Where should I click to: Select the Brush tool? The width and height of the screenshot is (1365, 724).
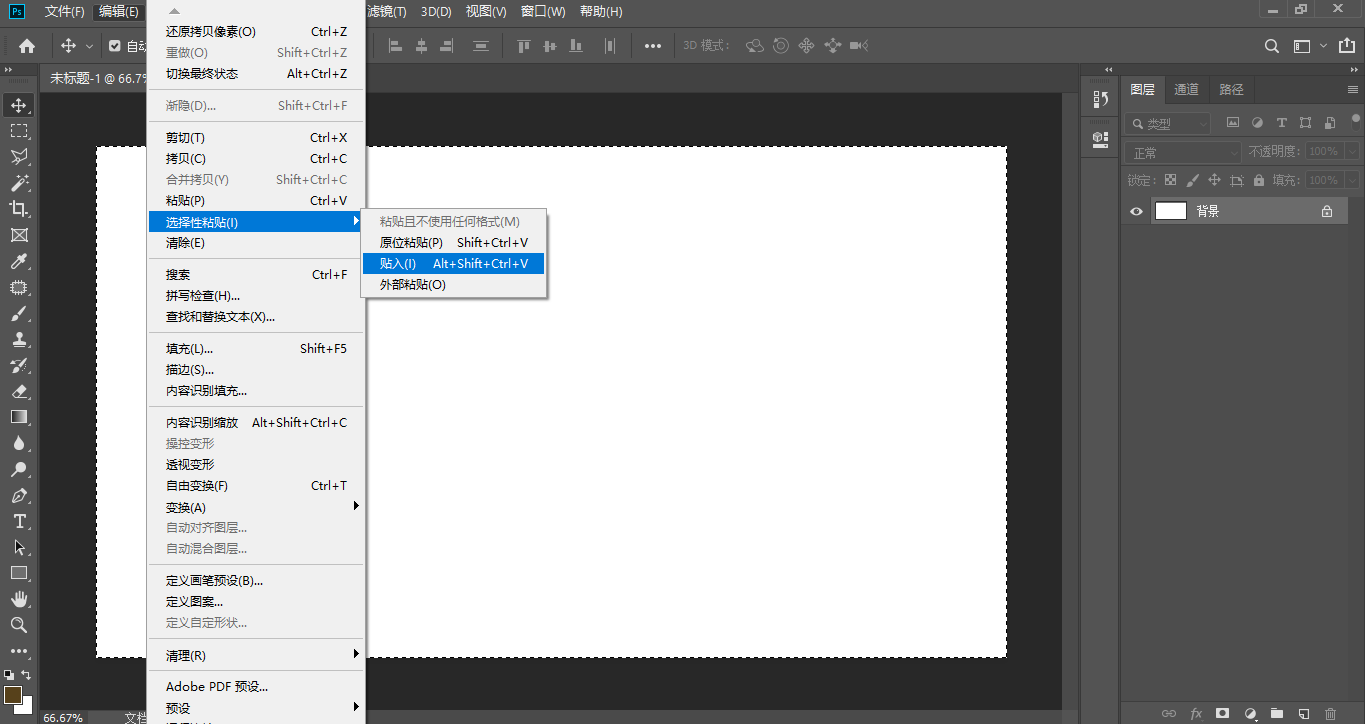coord(19,313)
